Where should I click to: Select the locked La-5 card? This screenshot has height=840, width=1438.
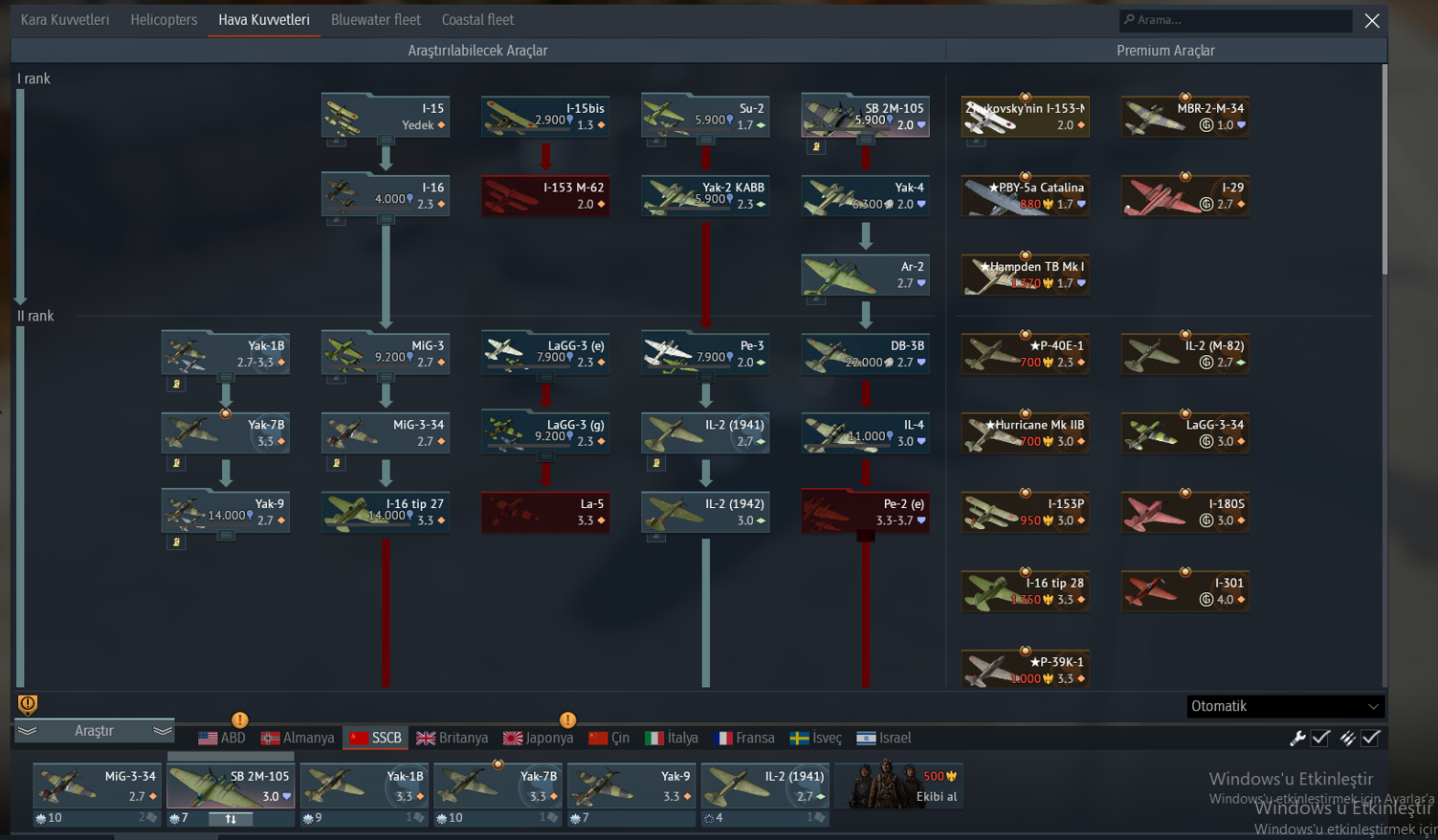click(x=546, y=512)
